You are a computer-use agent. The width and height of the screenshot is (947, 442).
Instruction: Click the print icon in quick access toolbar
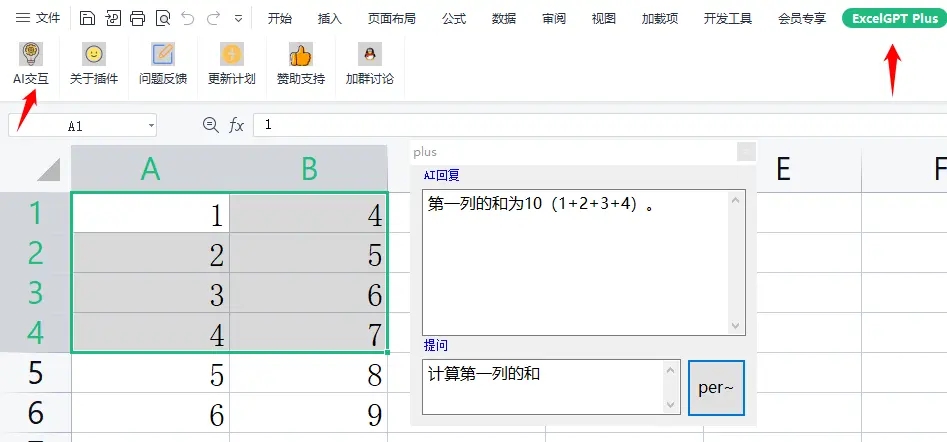coord(138,18)
